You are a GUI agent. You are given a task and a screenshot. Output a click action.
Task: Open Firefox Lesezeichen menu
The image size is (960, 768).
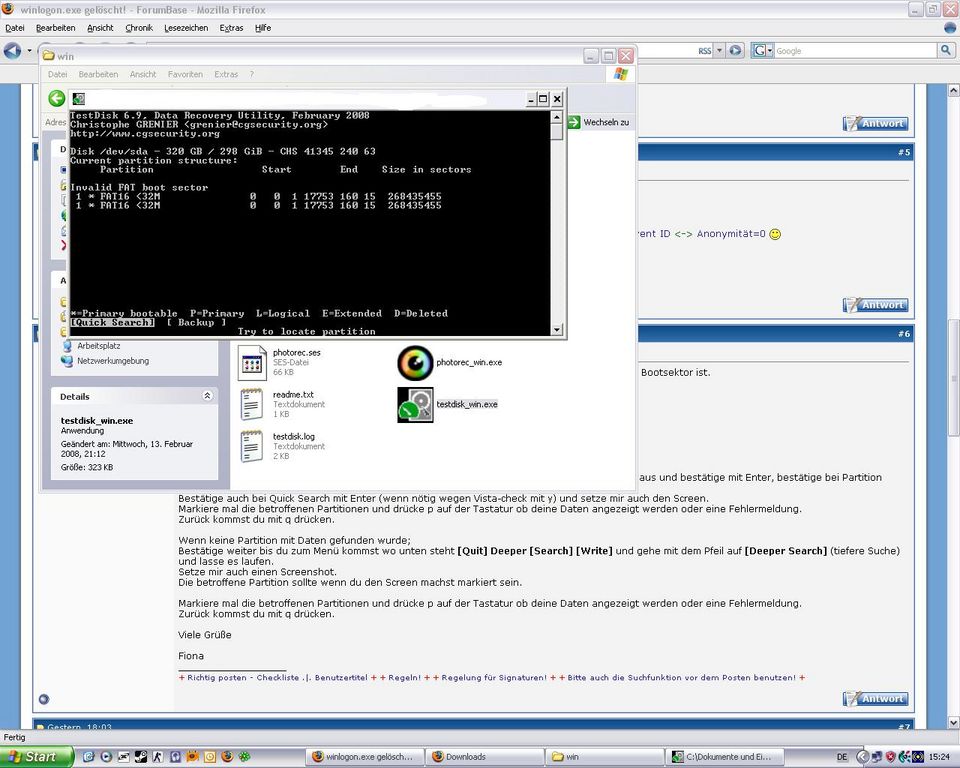coord(186,28)
